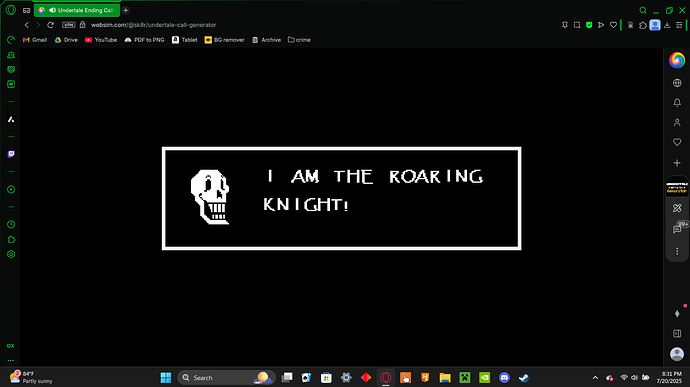Open the easy setup sliders icon

(679, 25)
